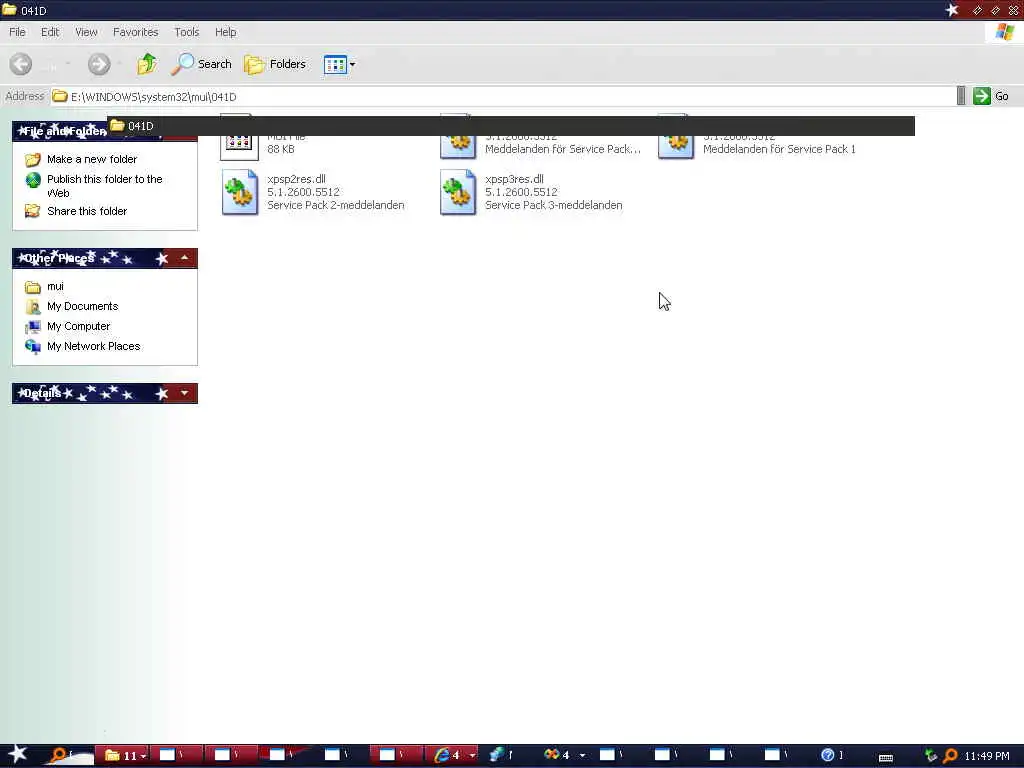
Task: Click the Make a new folder icon
Action: click(33, 159)
